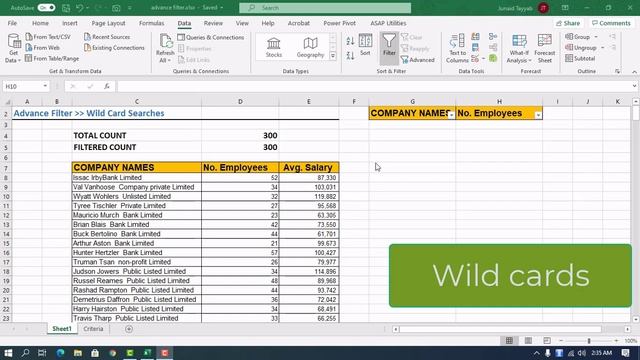The width and height of the screenshot is (640, 360).
Task: Open Windows taskbar search
Action: click(x=25, y=353)
